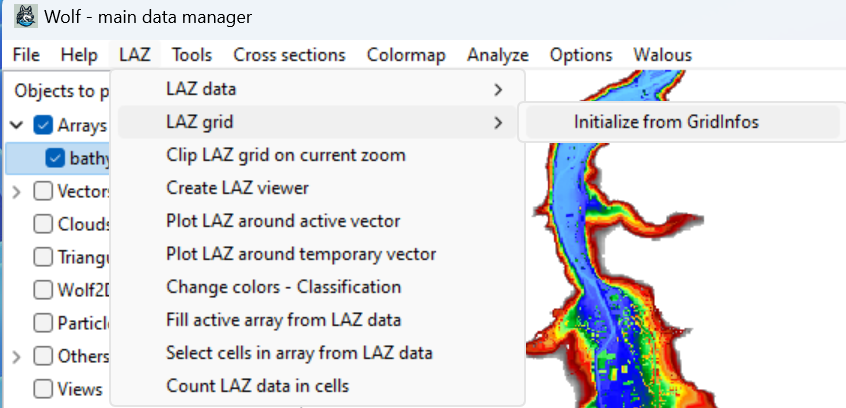The image size is (846, 408).
Task: Expand the Others tree node
Action: [x=17, y=355]
